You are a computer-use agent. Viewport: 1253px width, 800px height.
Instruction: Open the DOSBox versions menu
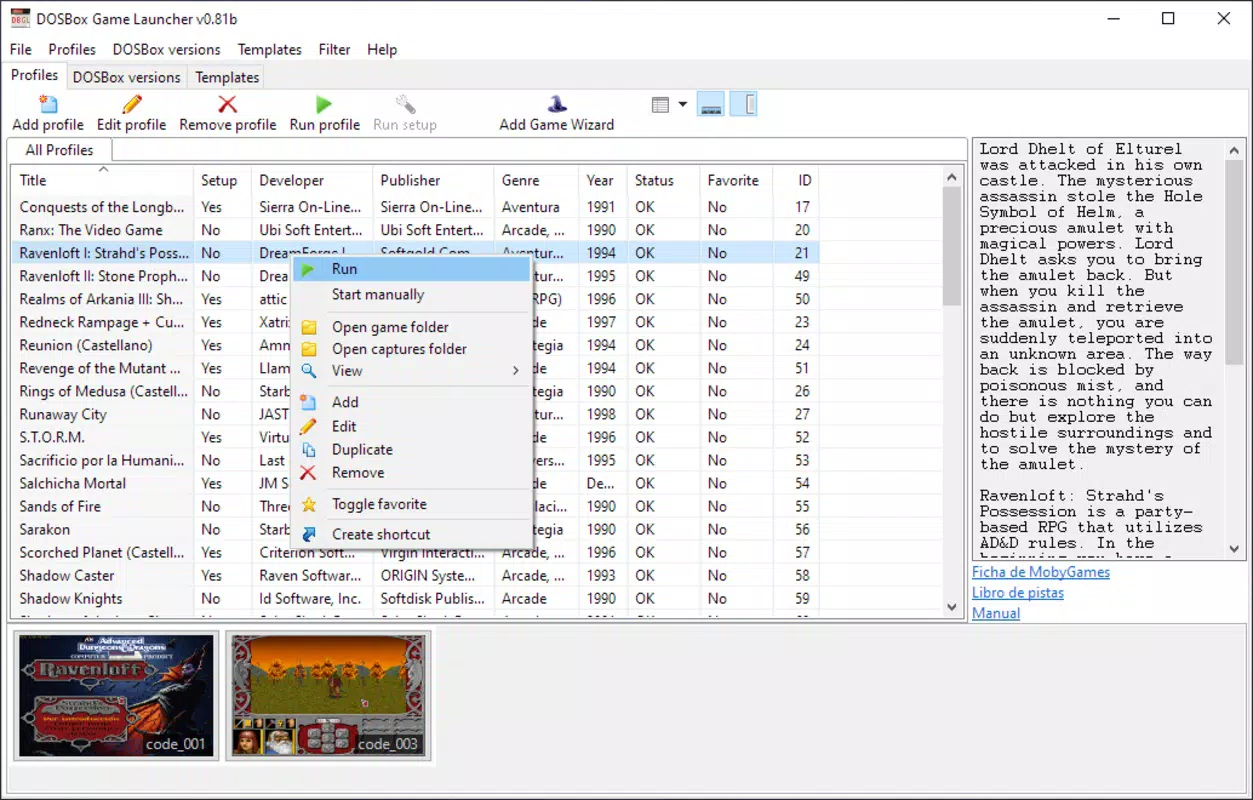166,49
